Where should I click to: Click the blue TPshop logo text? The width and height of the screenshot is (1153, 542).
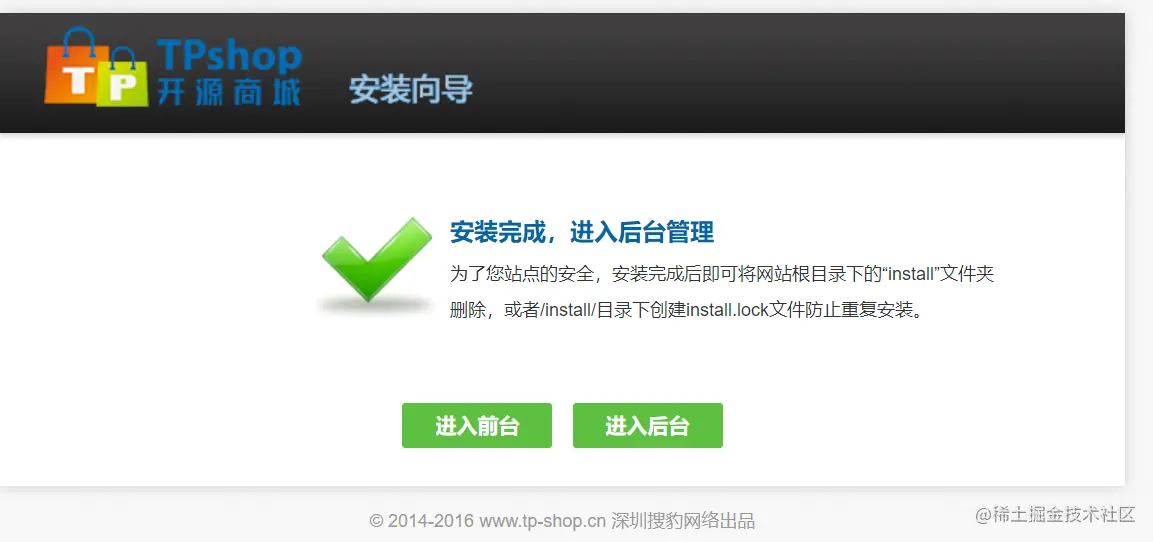click(229, 55)
